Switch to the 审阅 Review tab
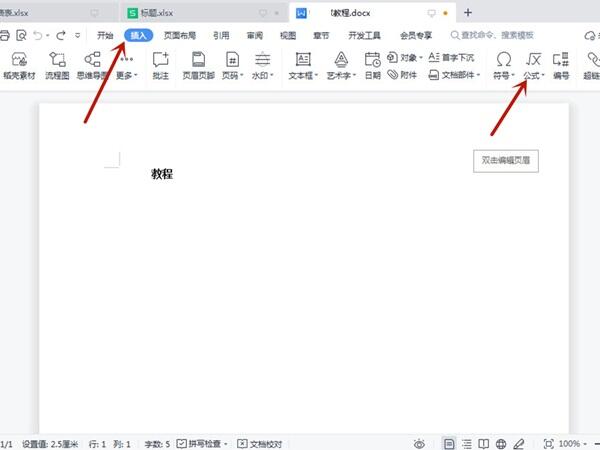Image resolution: width=600 pixels, height=450 pixels. click(255, 36)
